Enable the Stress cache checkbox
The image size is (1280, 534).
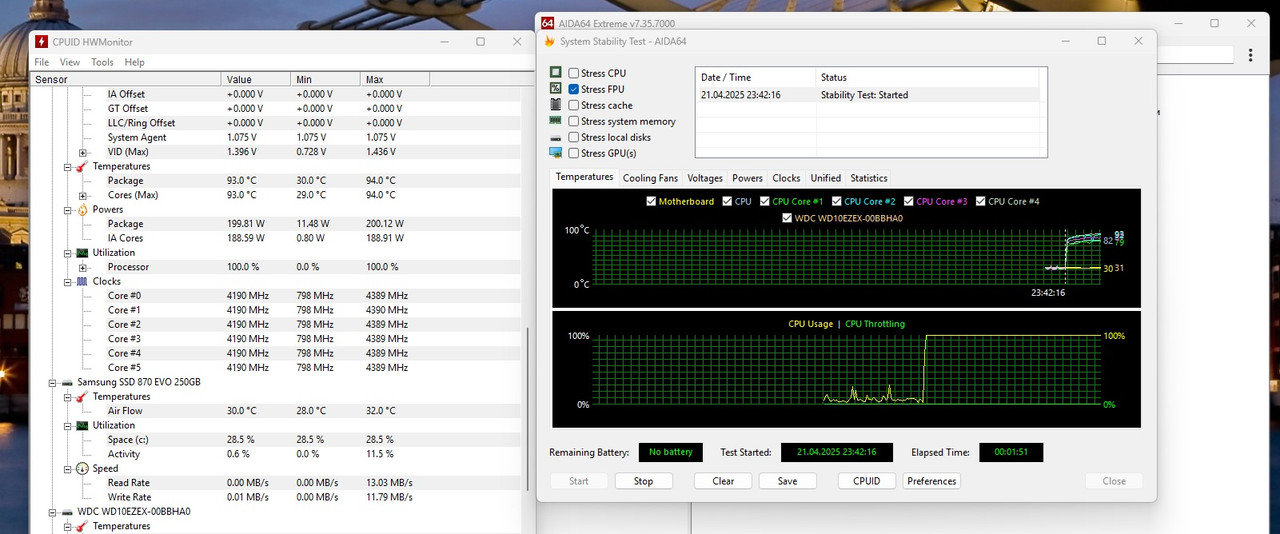coord(574,105)
